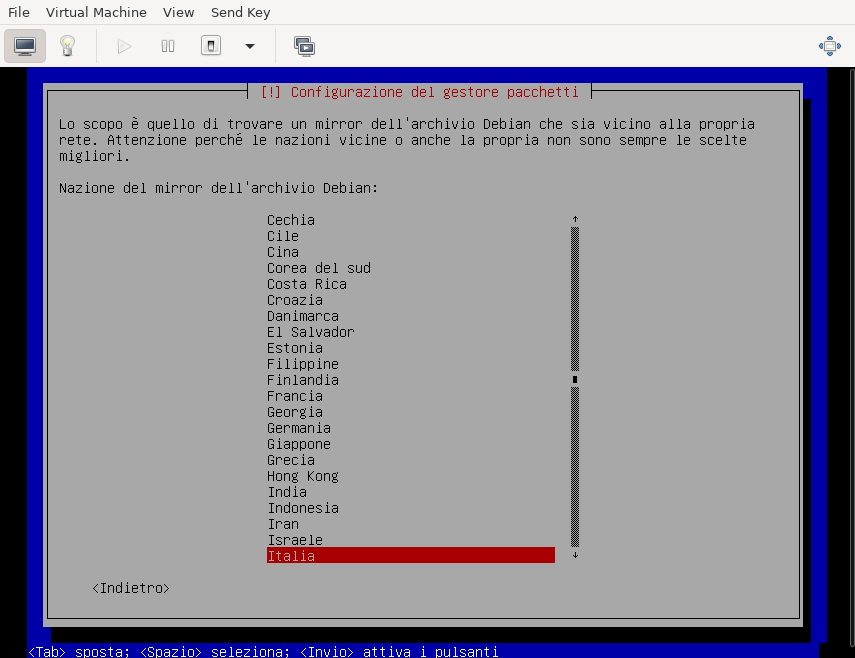Screen dimensions: 855x658
Task: Select Cechia from the country list
Action: (411, 220)
